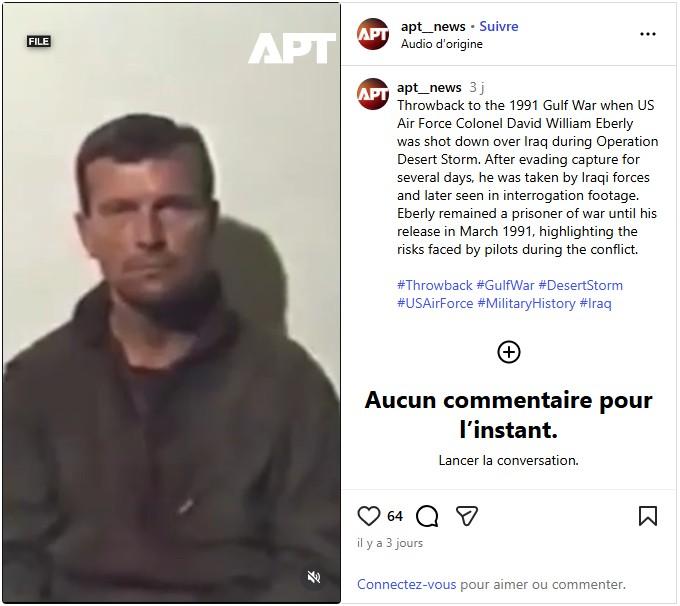Click the APT avatar beside the caption
The height and width of the screenshot is (606, 680).
pos(373,94)
